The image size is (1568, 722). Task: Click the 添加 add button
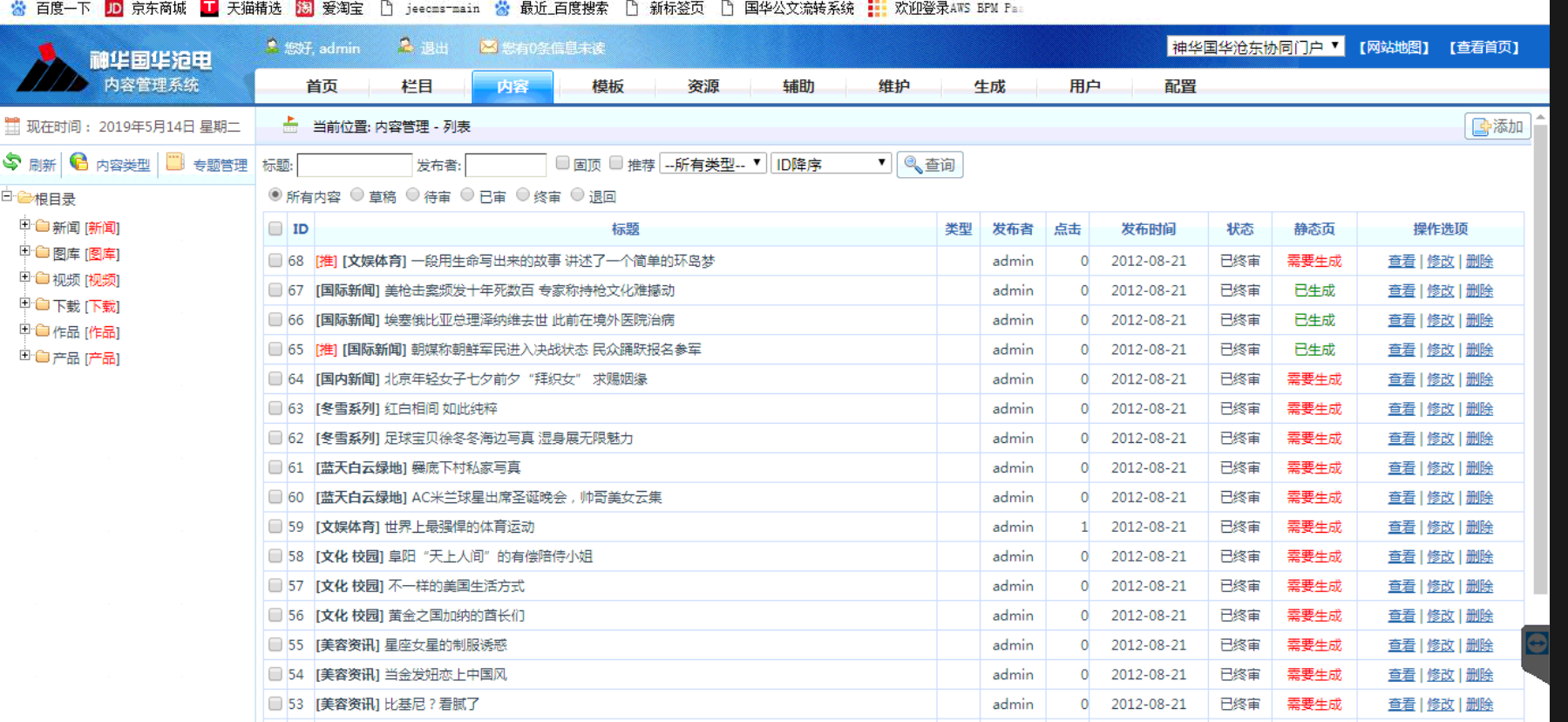coord(1497,126)
